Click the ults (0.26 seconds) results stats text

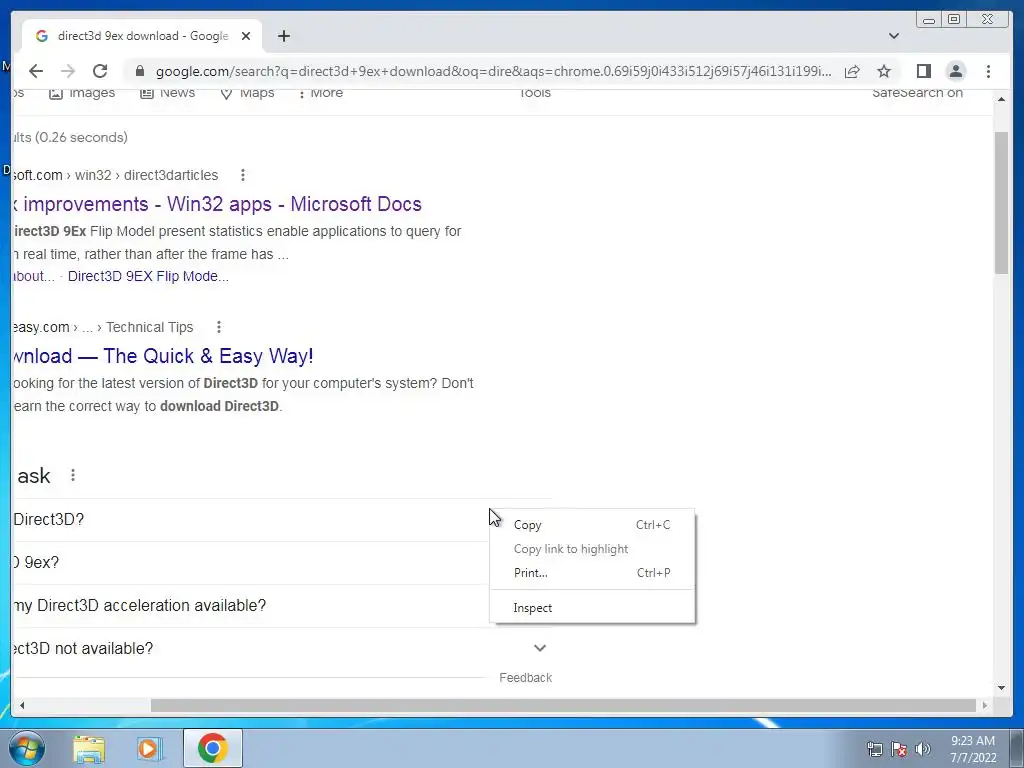[71, 137]
